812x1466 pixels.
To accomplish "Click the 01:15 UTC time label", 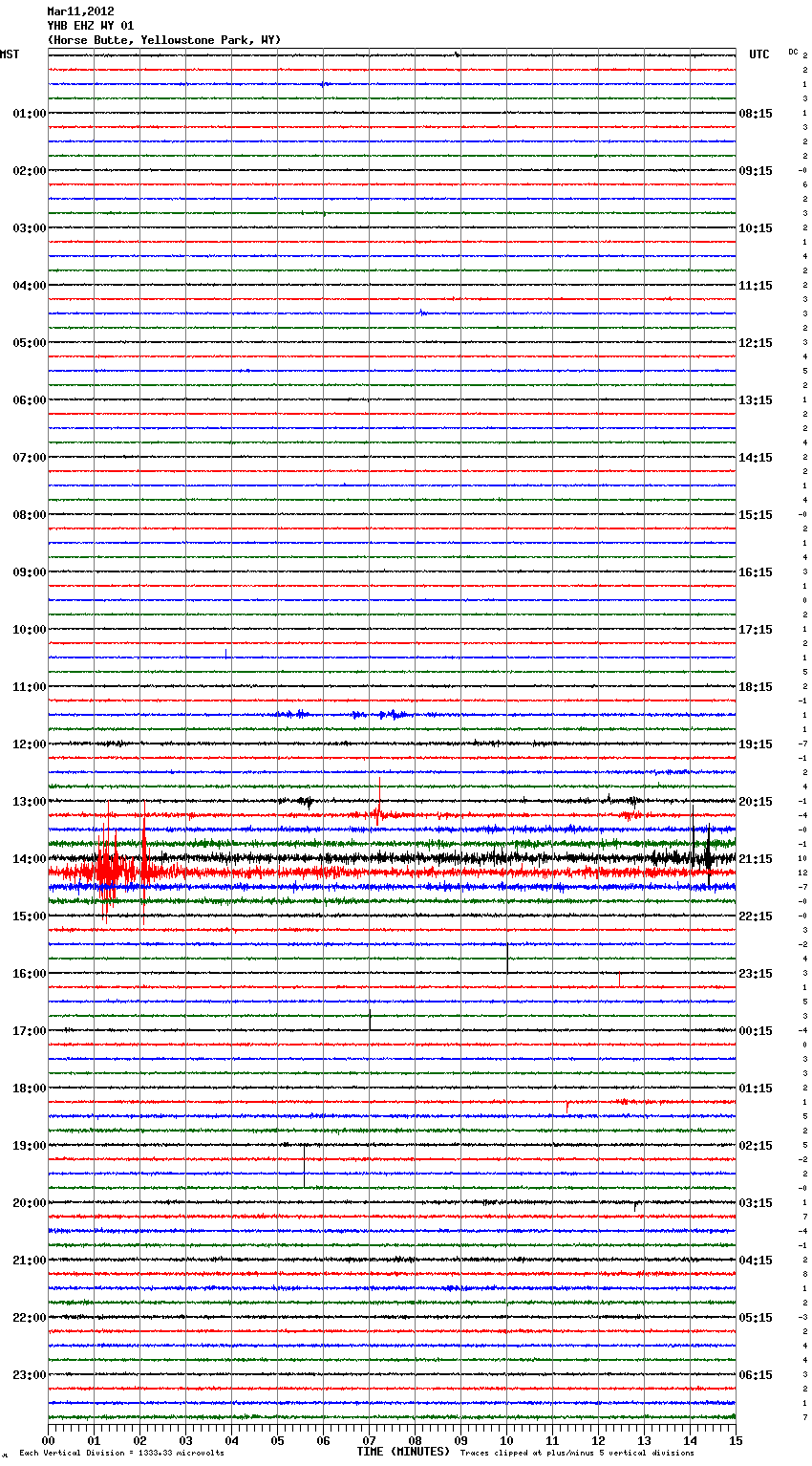I will click(756, 1089).
